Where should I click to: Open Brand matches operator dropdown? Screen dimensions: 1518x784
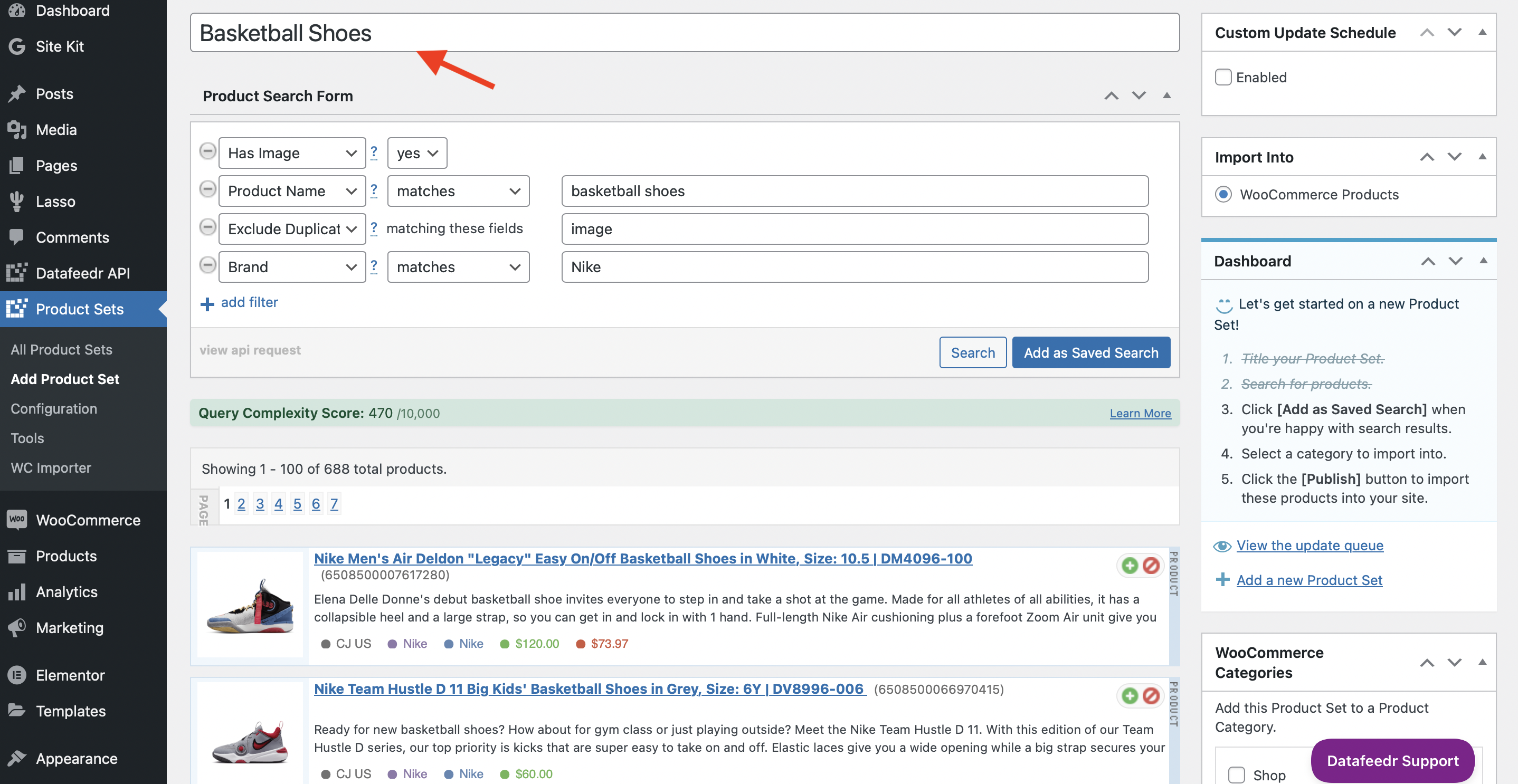[x=459, y=267]
